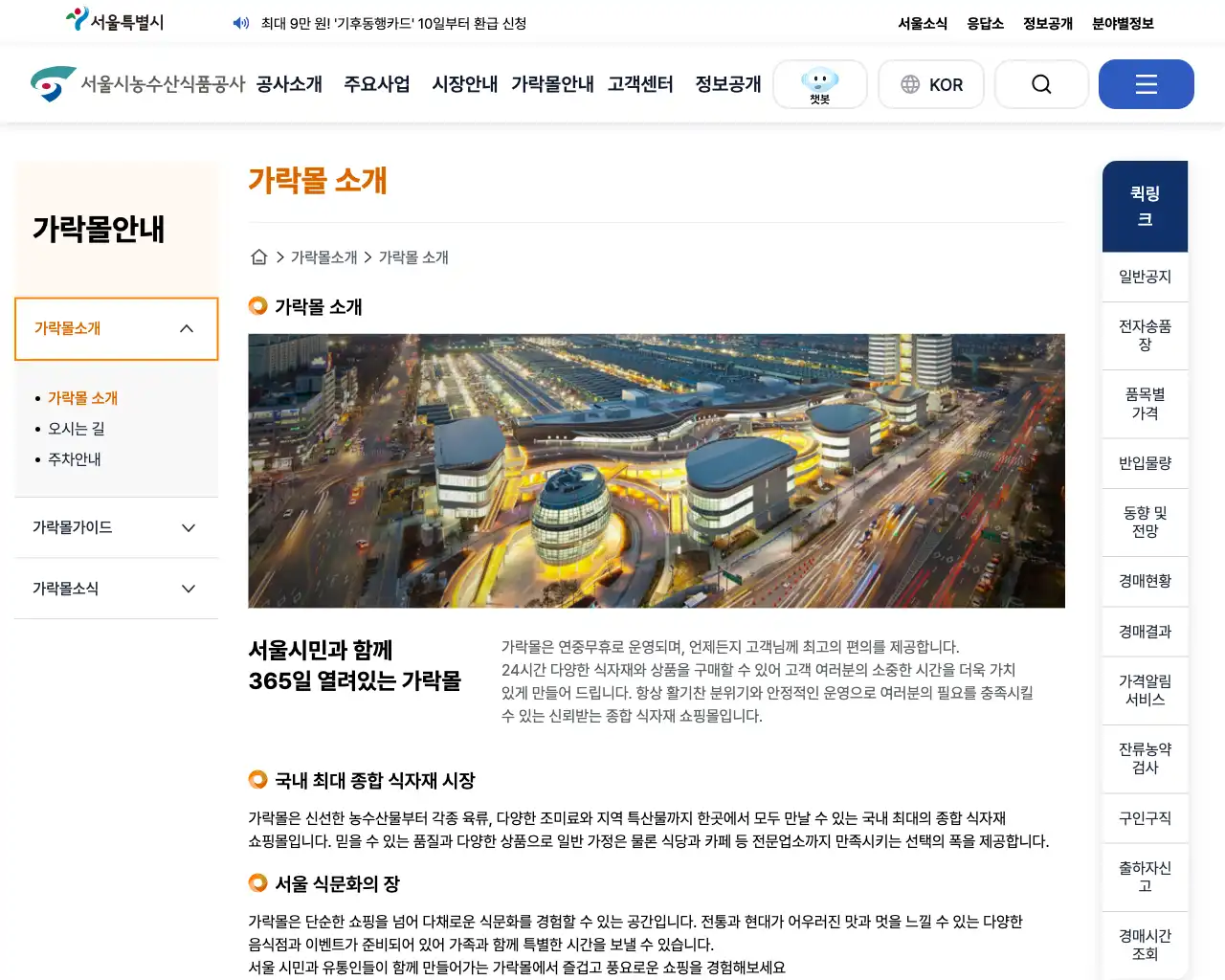Open the blue hamburger full menu

click(x=1146, y=84)
